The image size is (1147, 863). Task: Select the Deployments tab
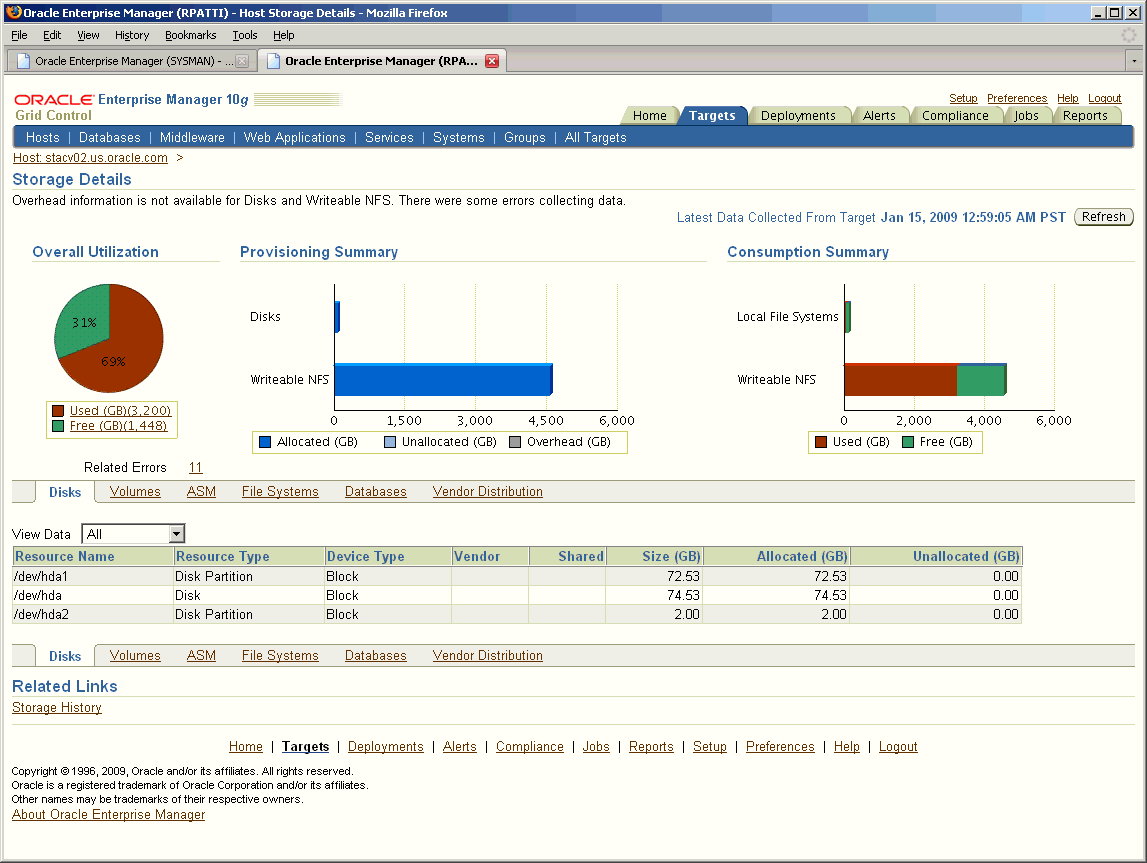[800, 115]
